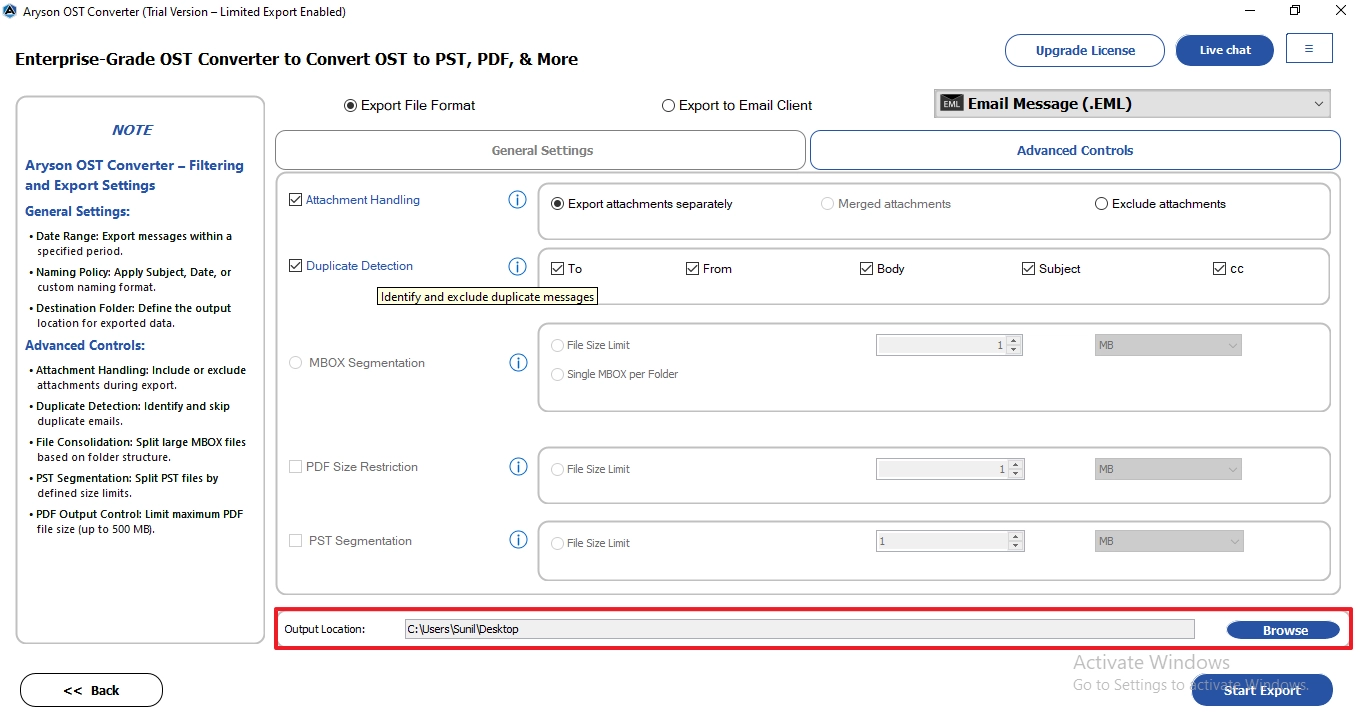Image resolution: width=1366 pixels, height=728 pixels.
Task: Toggle the Duplicate Detection checkbox
Action: point(295,266)
